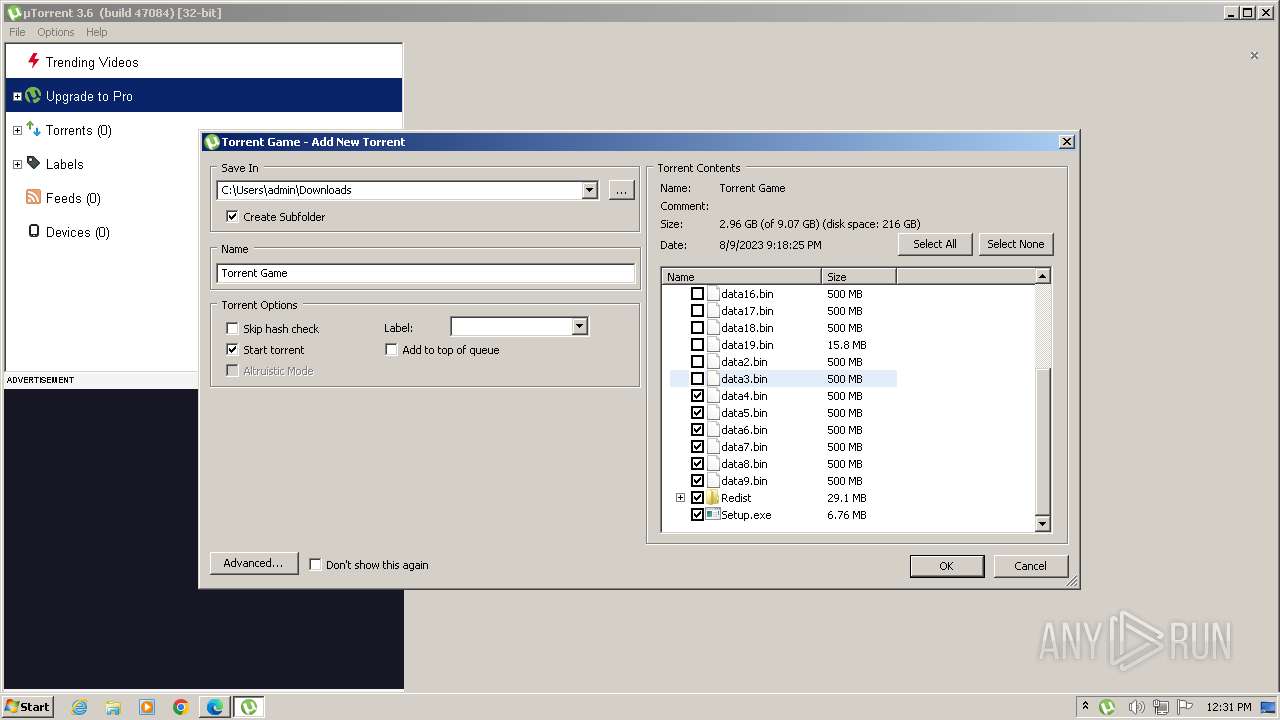Open the Save In path dropdown
The width and height of the screenshot is (1280, 720).
(x=589, y=190)
